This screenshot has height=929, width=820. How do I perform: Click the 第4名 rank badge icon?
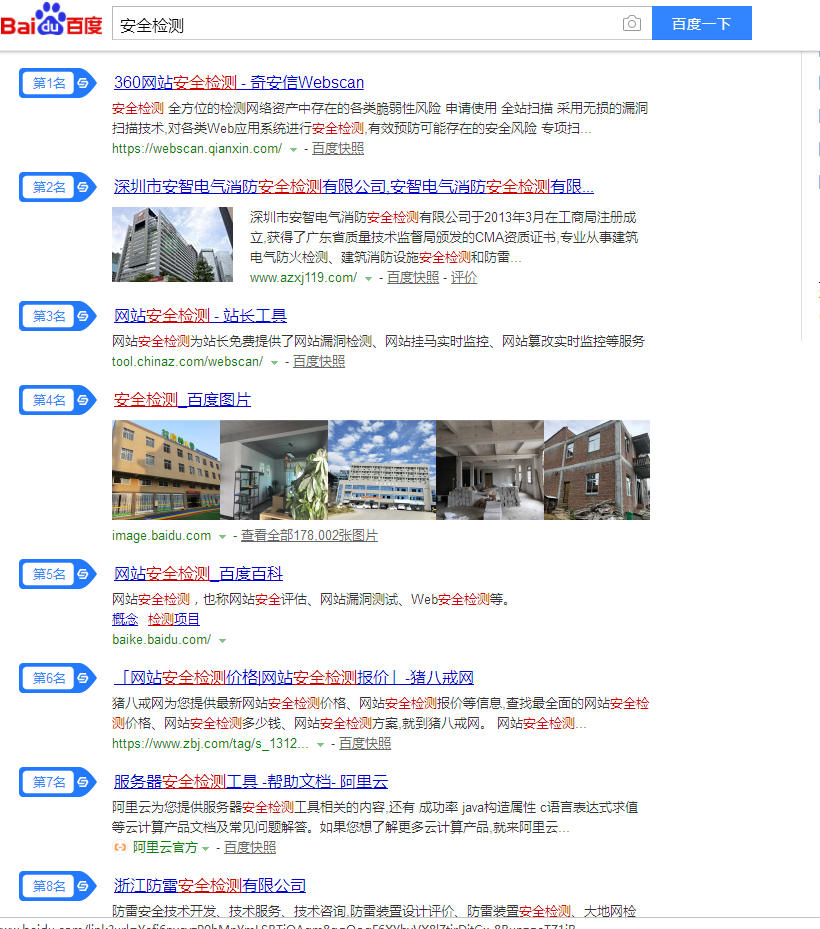tap(57, 400)
